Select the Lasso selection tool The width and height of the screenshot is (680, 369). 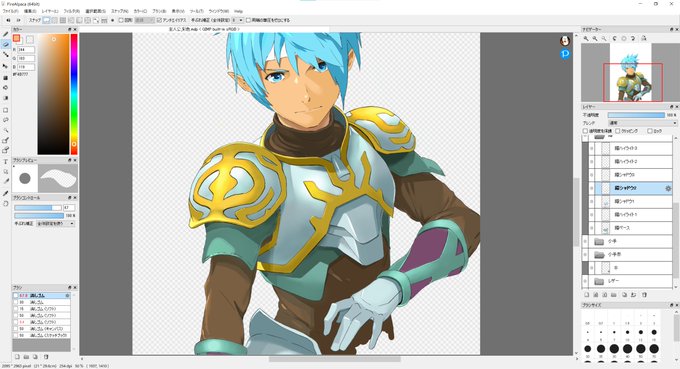tap(6, 120)
